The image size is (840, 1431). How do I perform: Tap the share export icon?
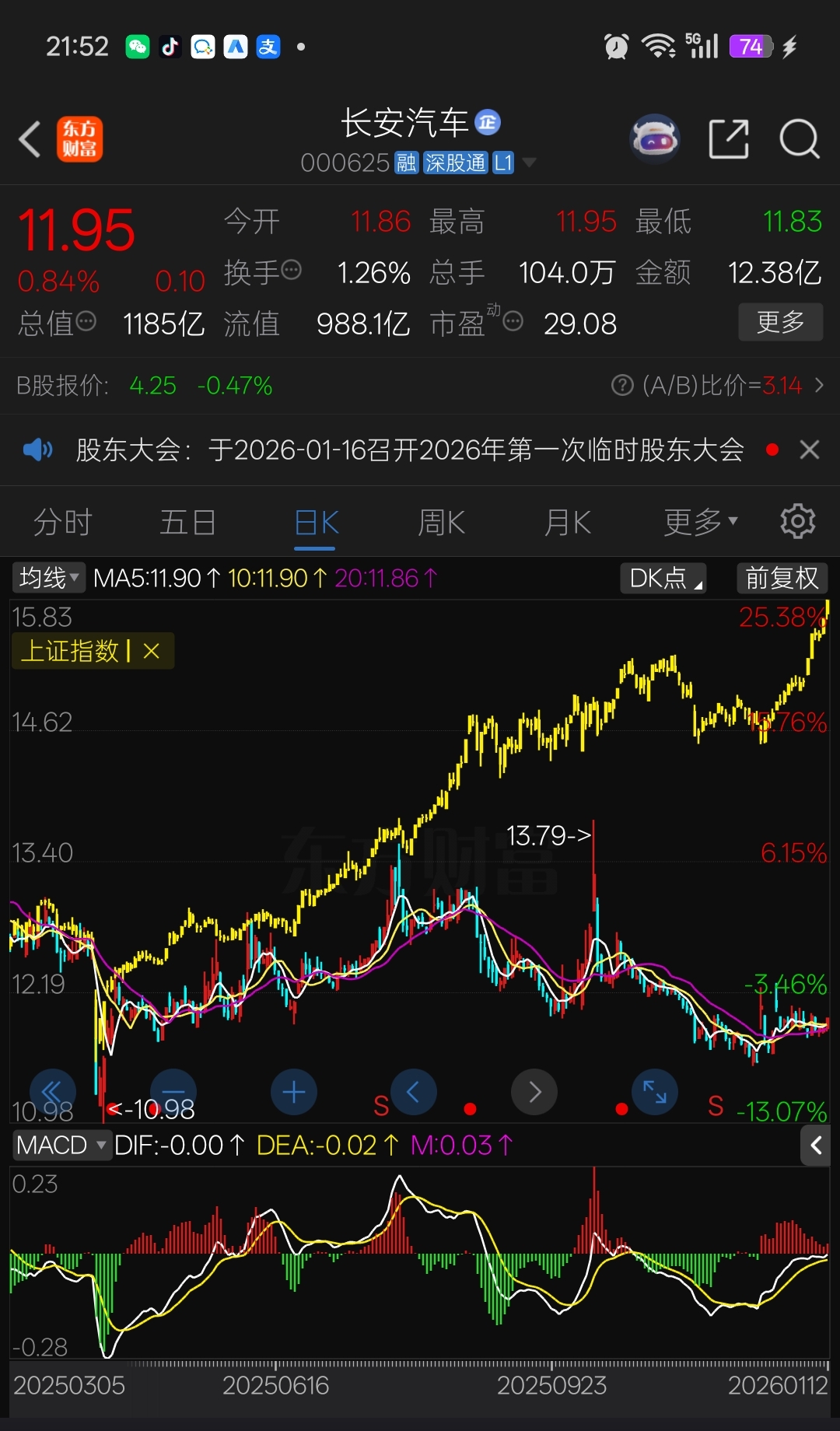point(729,139)
